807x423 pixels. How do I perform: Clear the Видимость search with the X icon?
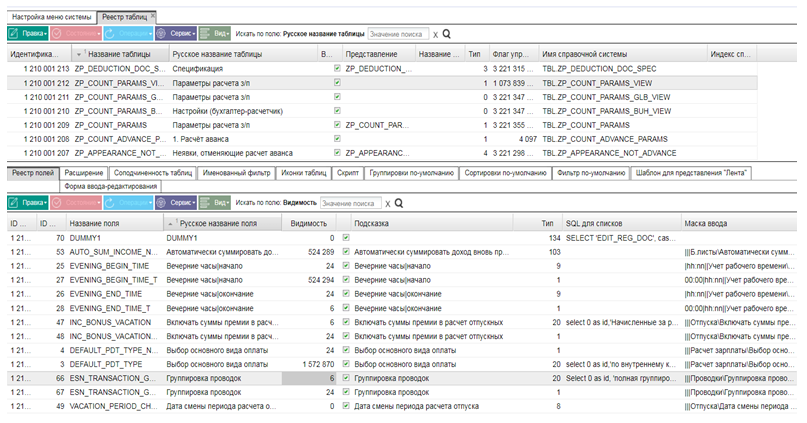tap(388, 204)
